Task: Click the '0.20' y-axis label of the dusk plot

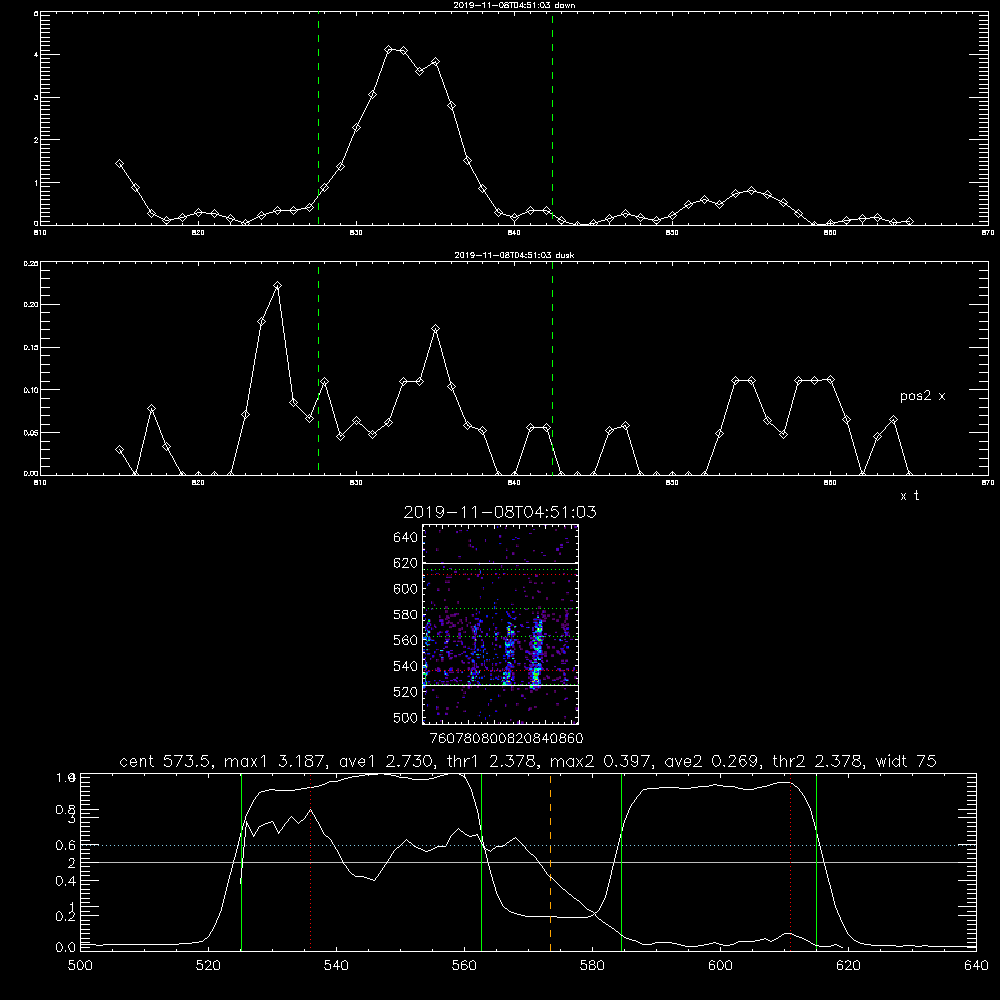Action: [31, 305]
